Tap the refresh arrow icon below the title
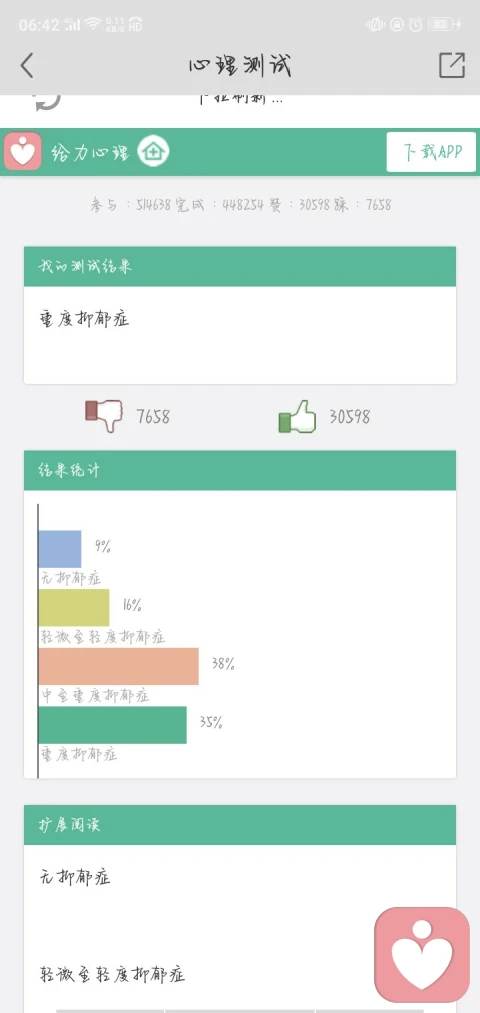Screen dimensions: 480x1013 point(47,99)
